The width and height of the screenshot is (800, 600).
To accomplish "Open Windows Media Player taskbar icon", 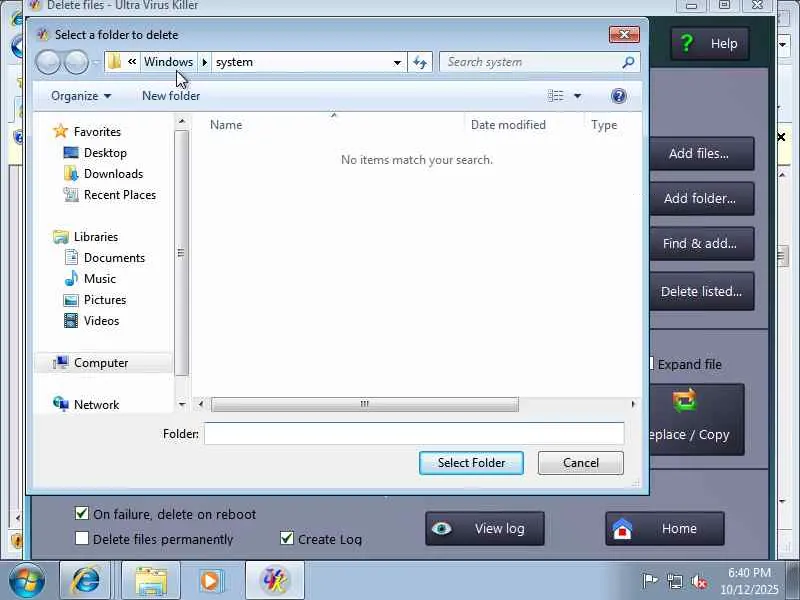I will click(x=210, y=581).
